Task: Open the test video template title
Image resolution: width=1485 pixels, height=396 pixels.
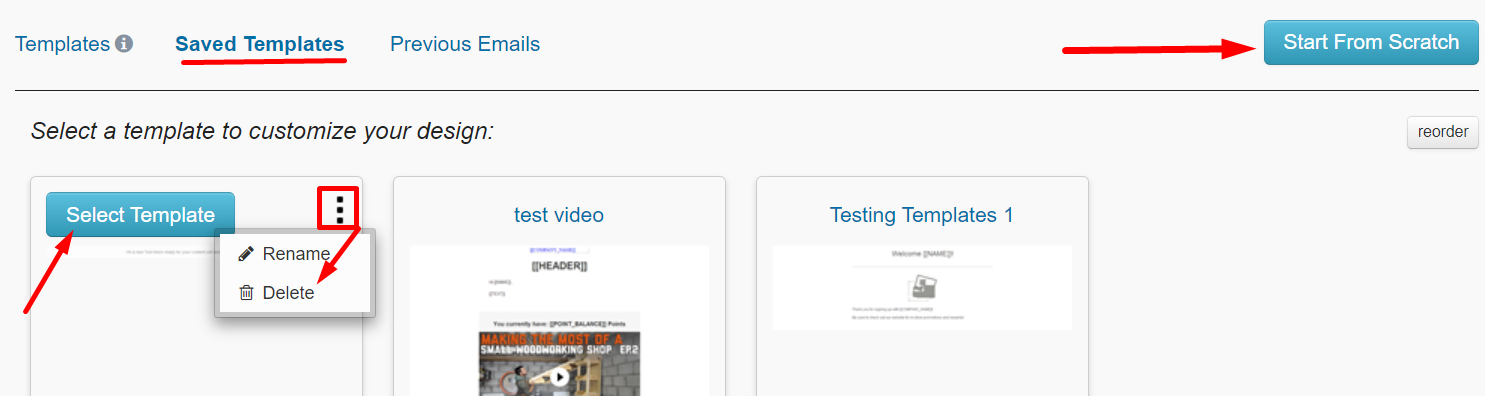Action: click(x=559, y=215)
